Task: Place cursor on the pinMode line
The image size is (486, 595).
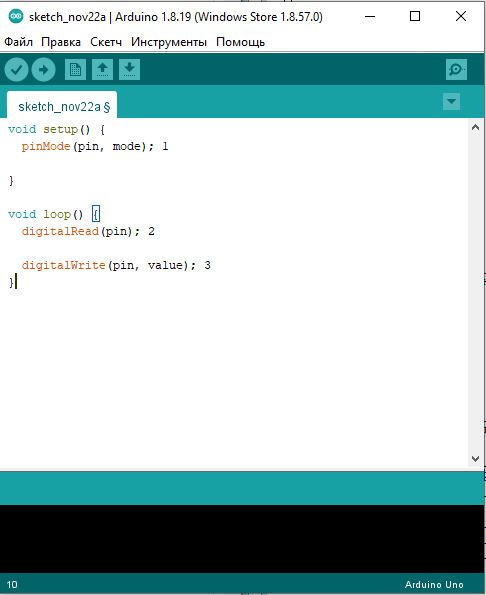Action: [x=95, y=146]
